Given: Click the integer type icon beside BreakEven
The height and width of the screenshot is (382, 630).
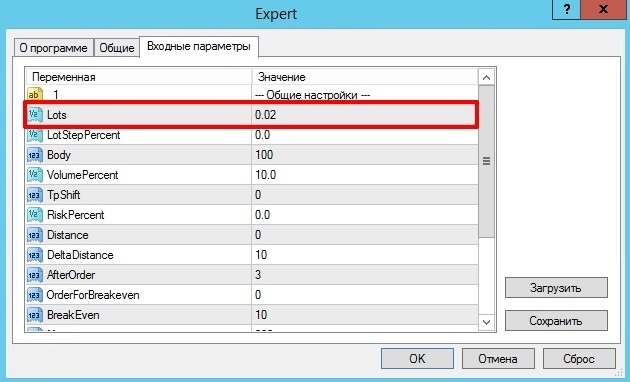Looking at the screenshot, I should [x=35, y=315].
